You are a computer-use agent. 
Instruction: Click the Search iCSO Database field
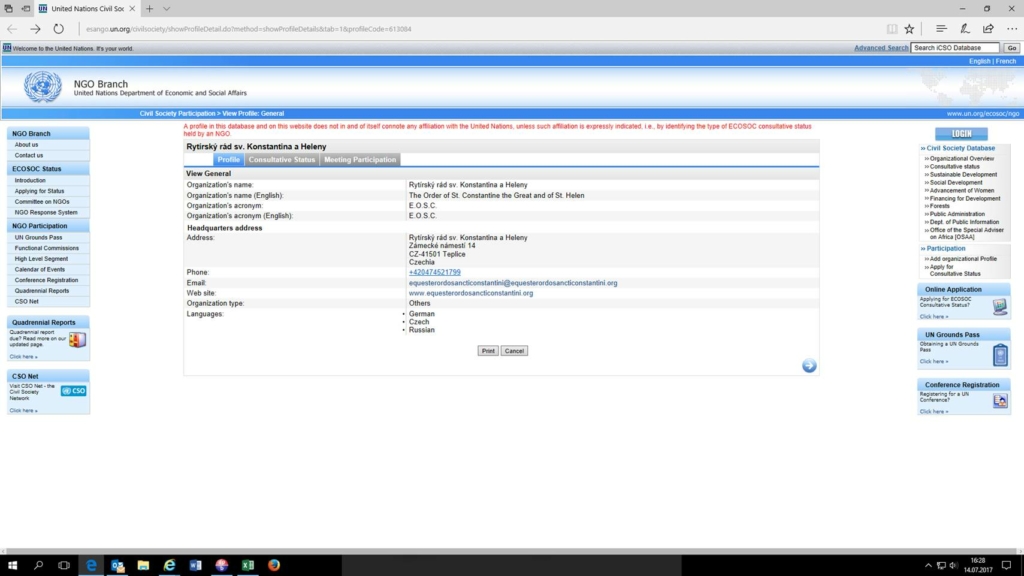(955, 48)
